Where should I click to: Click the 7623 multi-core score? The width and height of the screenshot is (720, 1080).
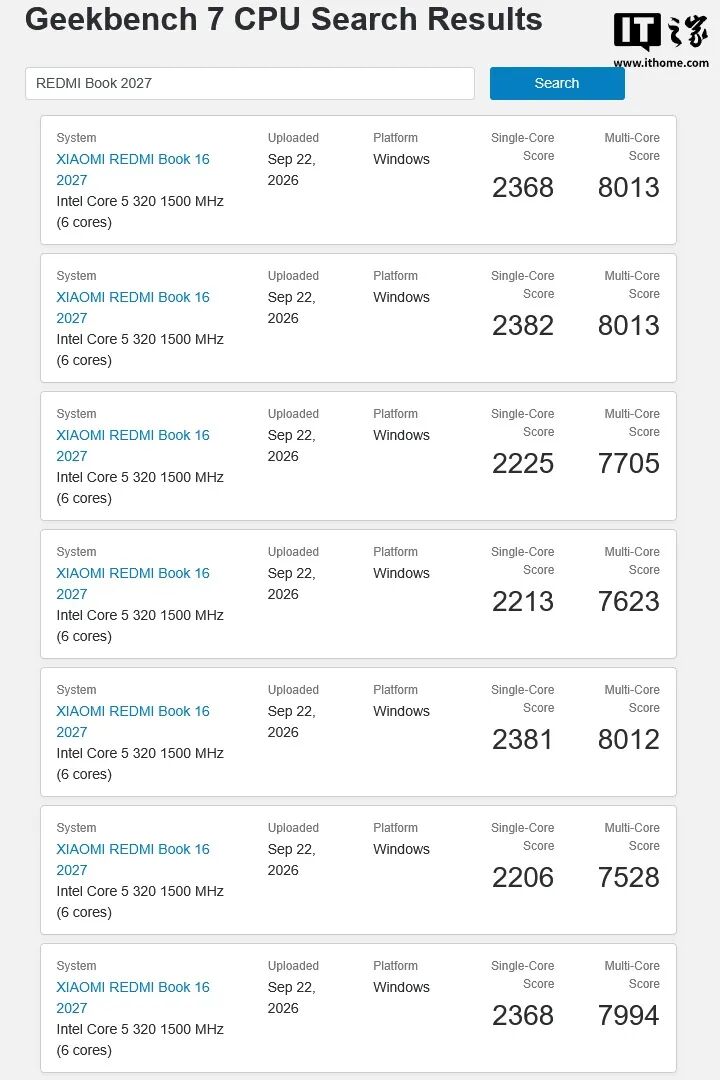[x=628, y=601]
